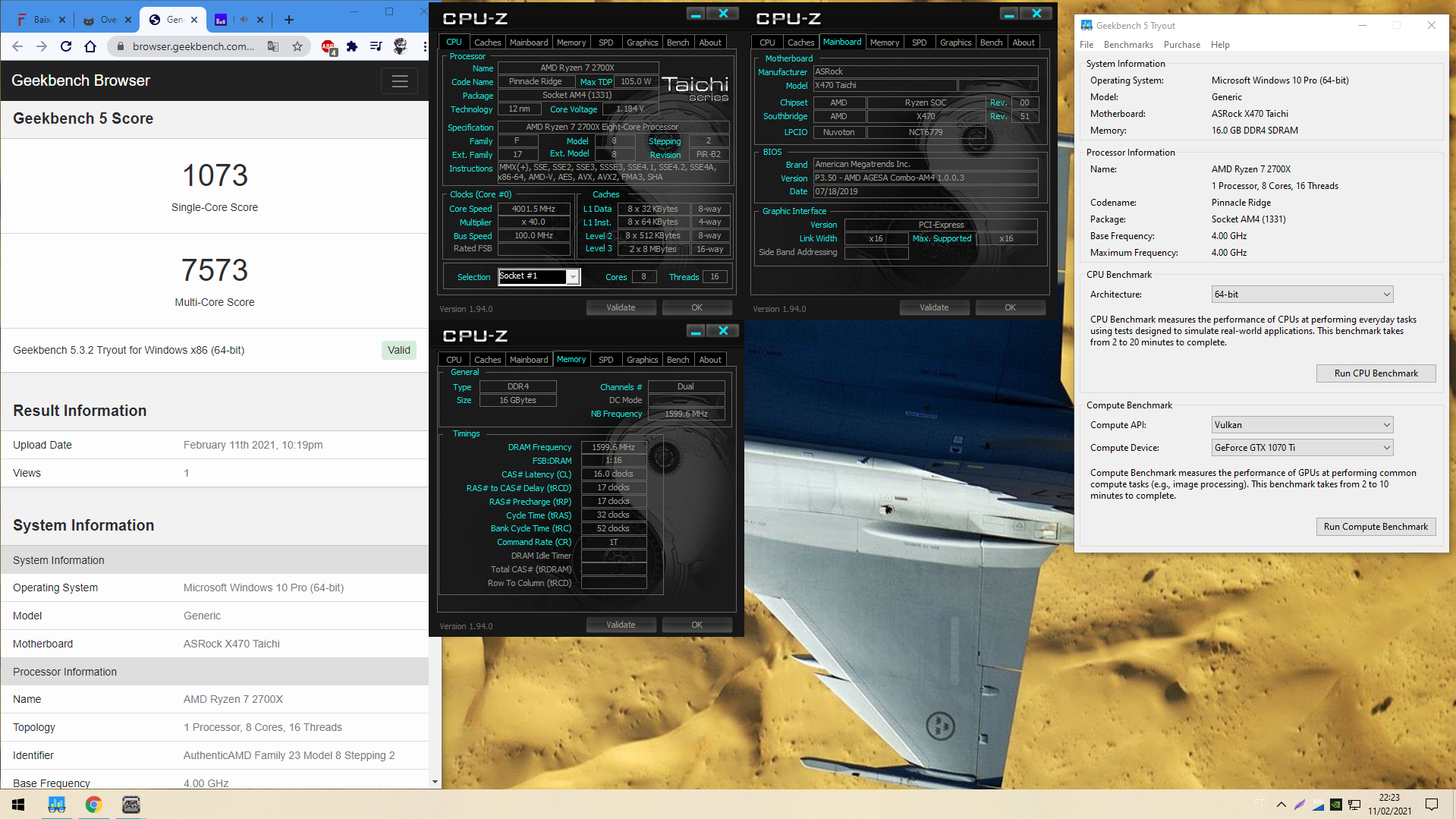Click the address bar URL browser.geekbench.com
This screenshot has height=819, width=1456.
(x=193, y=46)
